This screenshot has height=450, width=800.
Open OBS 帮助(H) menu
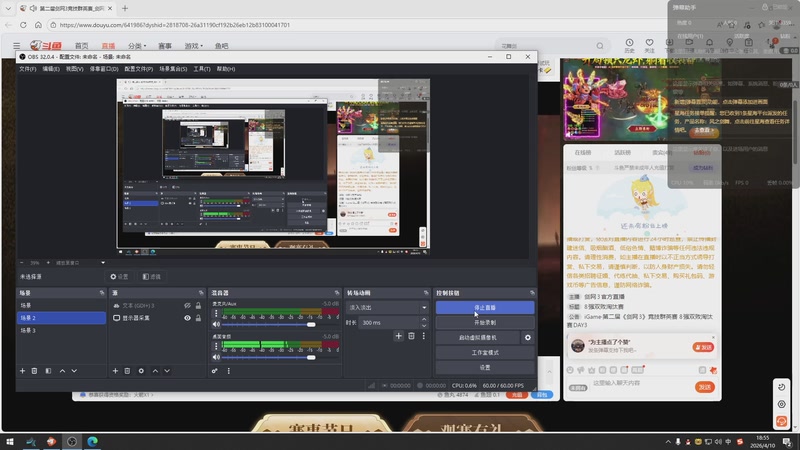(226, 69)
